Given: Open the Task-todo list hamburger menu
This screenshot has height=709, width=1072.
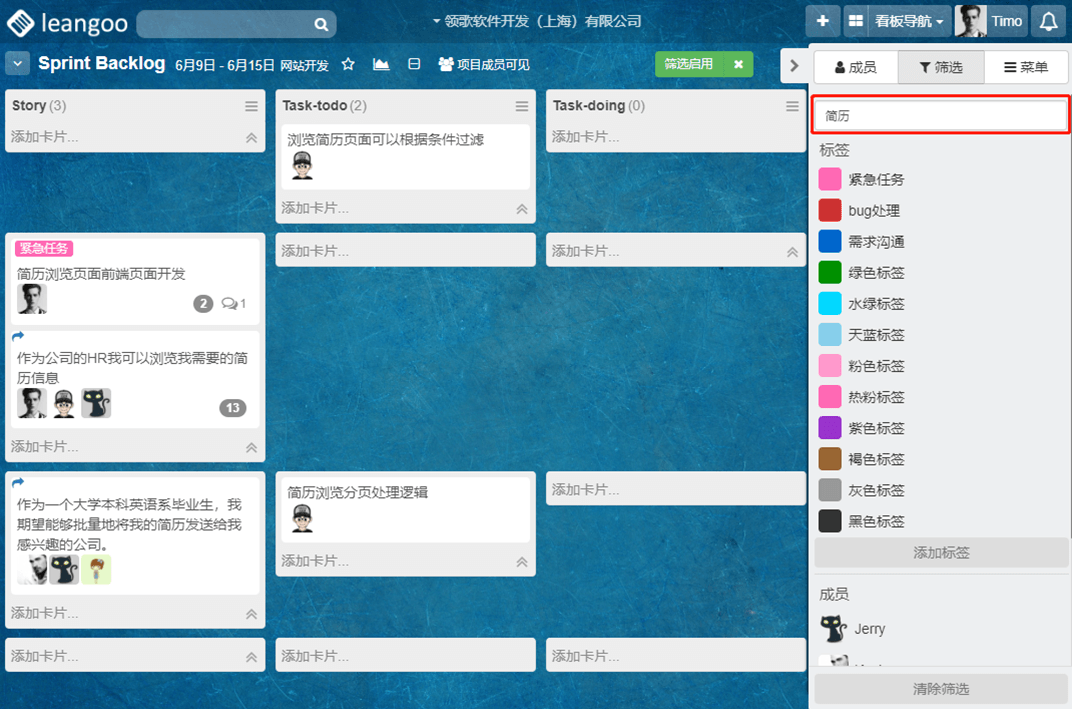Looking at the screenshot, I should coord(522,106).
